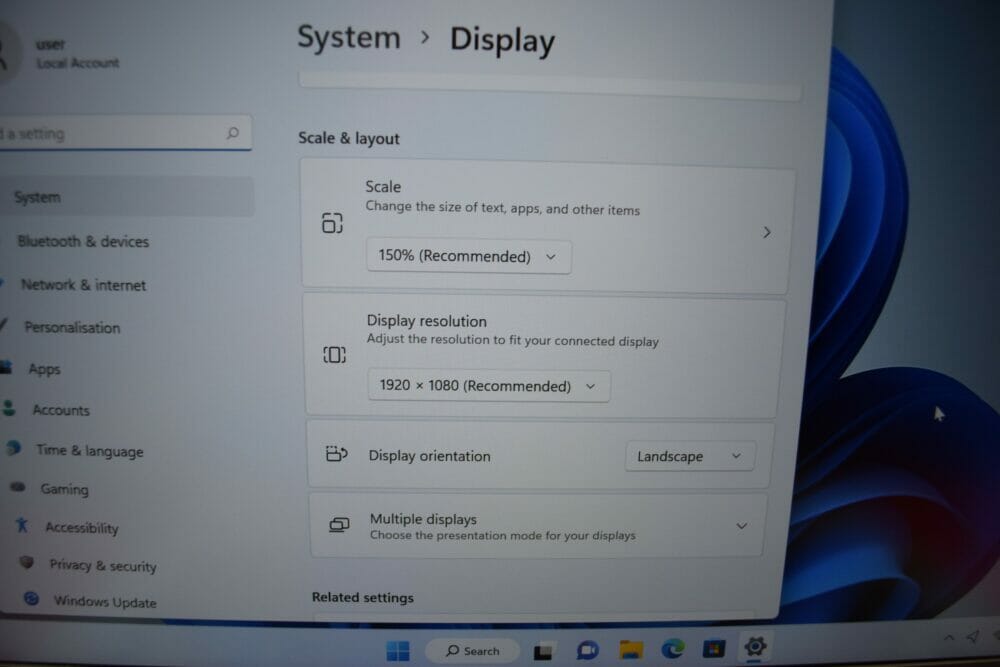This screenshot has height=667, width=1000.
Task: Click the taskbar Search box
Action: [x=473, y=650]
